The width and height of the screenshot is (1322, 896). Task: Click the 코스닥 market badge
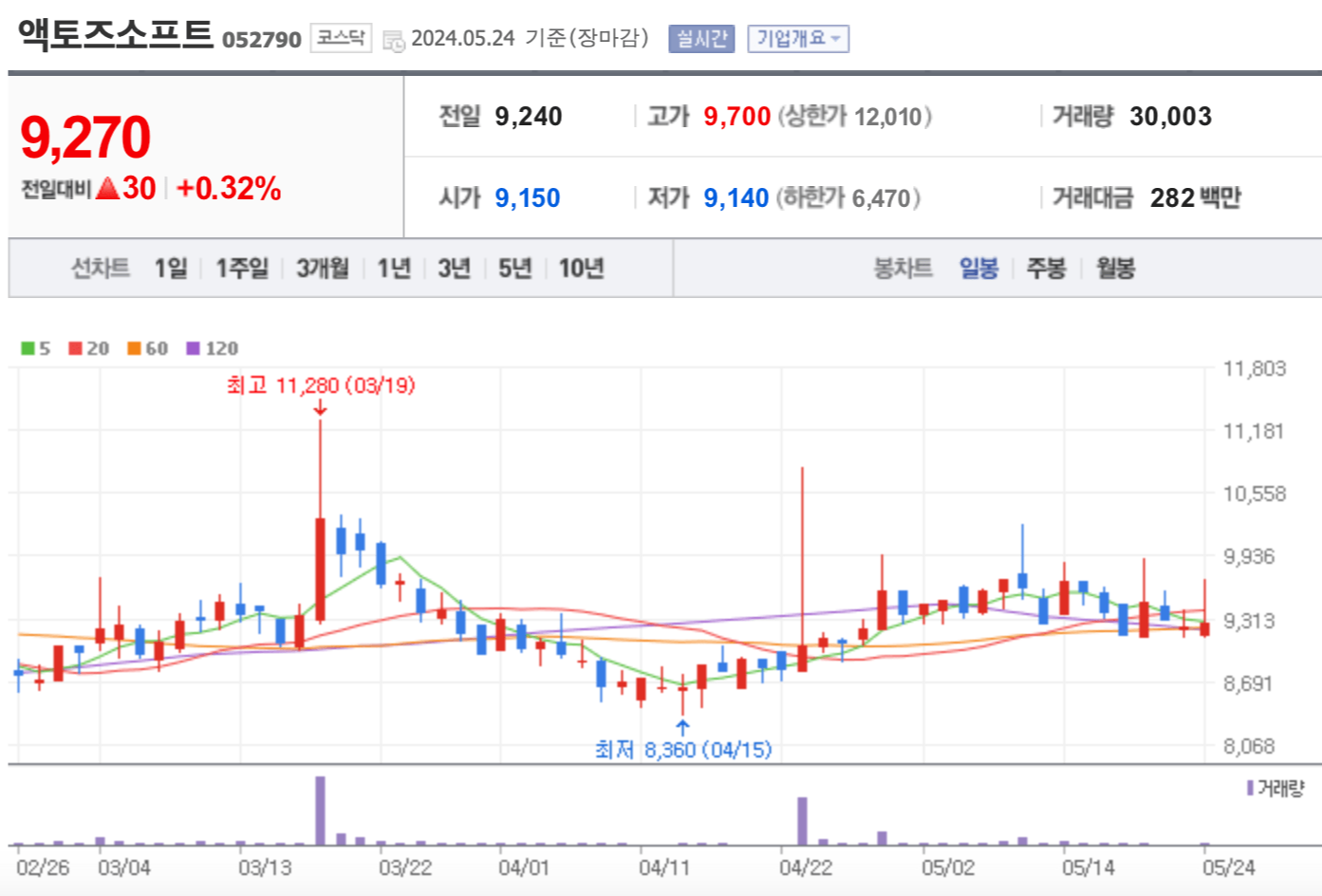tap(341, 38)
